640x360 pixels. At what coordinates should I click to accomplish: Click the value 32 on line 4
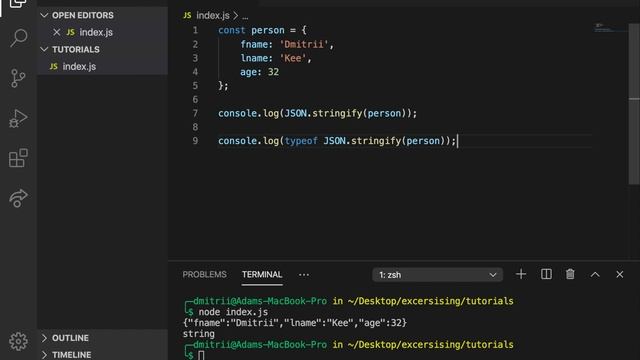273,72
